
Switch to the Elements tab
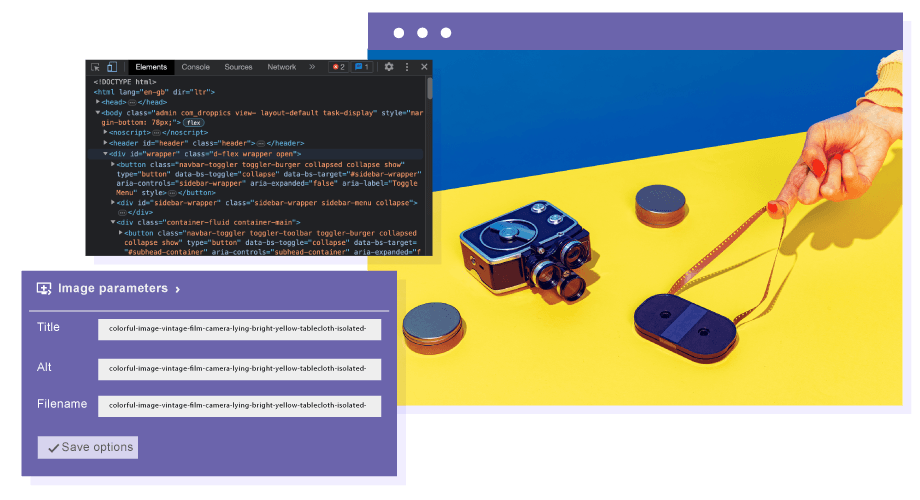point(151,67)
